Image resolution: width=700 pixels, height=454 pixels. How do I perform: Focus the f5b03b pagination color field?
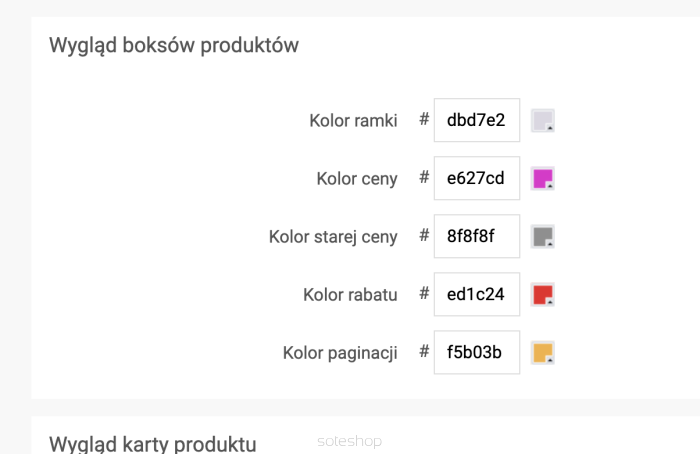click(x=477, y=352)
